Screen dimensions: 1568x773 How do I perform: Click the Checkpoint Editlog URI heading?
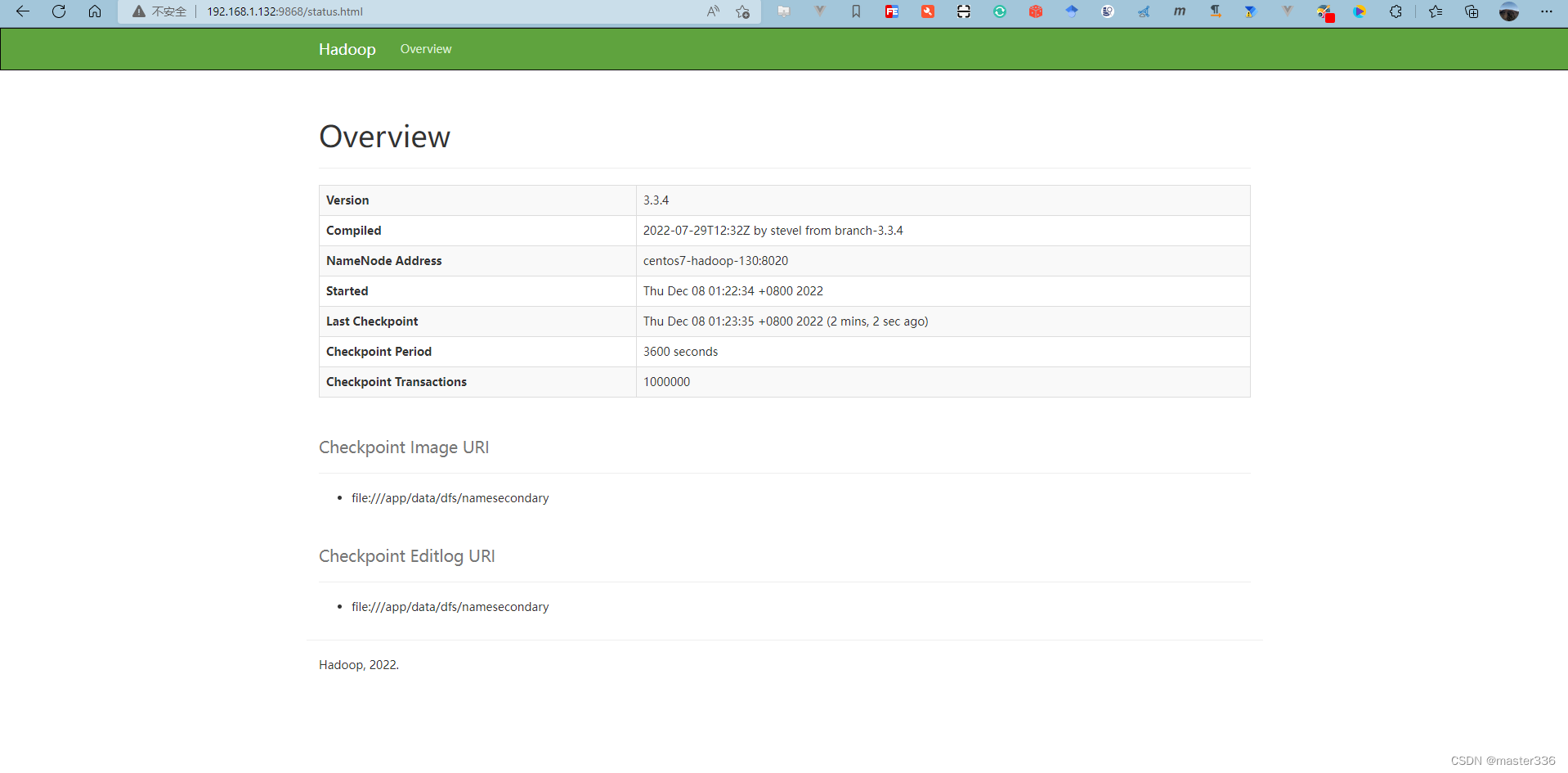pyautogui.click(x=407, y=556)
